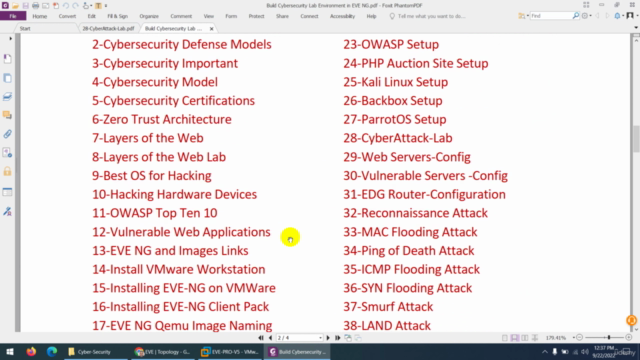Open the zoom percentage dropdown arrow
The width and height of the screenshot is (640, 360).
coord(573,338)
